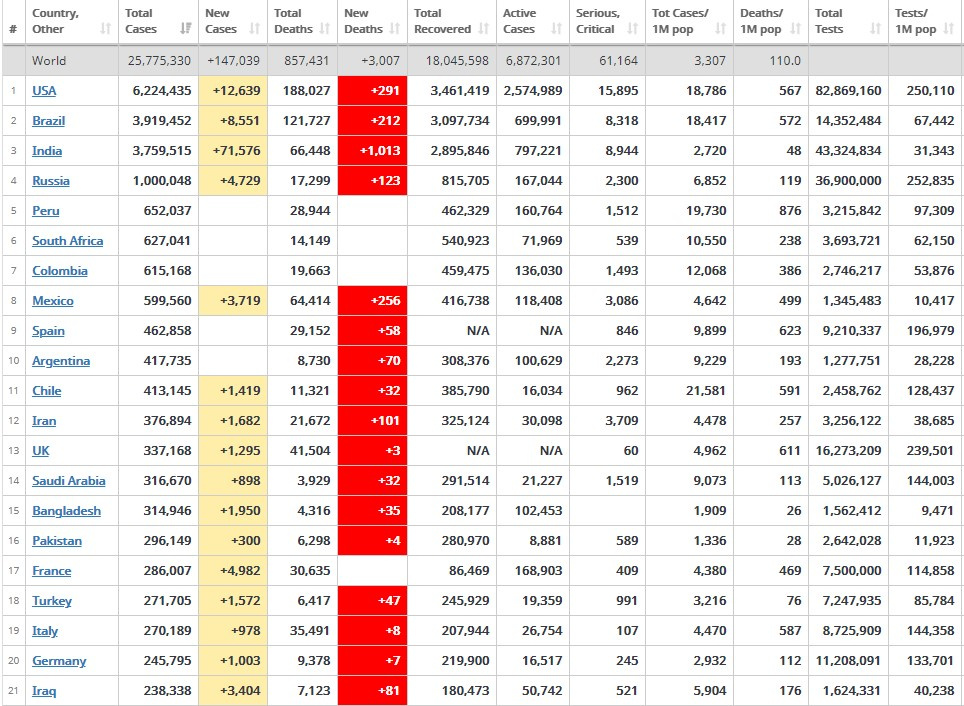Click Russia total cases 1,000,048
Screen dimensions: 964x706
point(162,181)
